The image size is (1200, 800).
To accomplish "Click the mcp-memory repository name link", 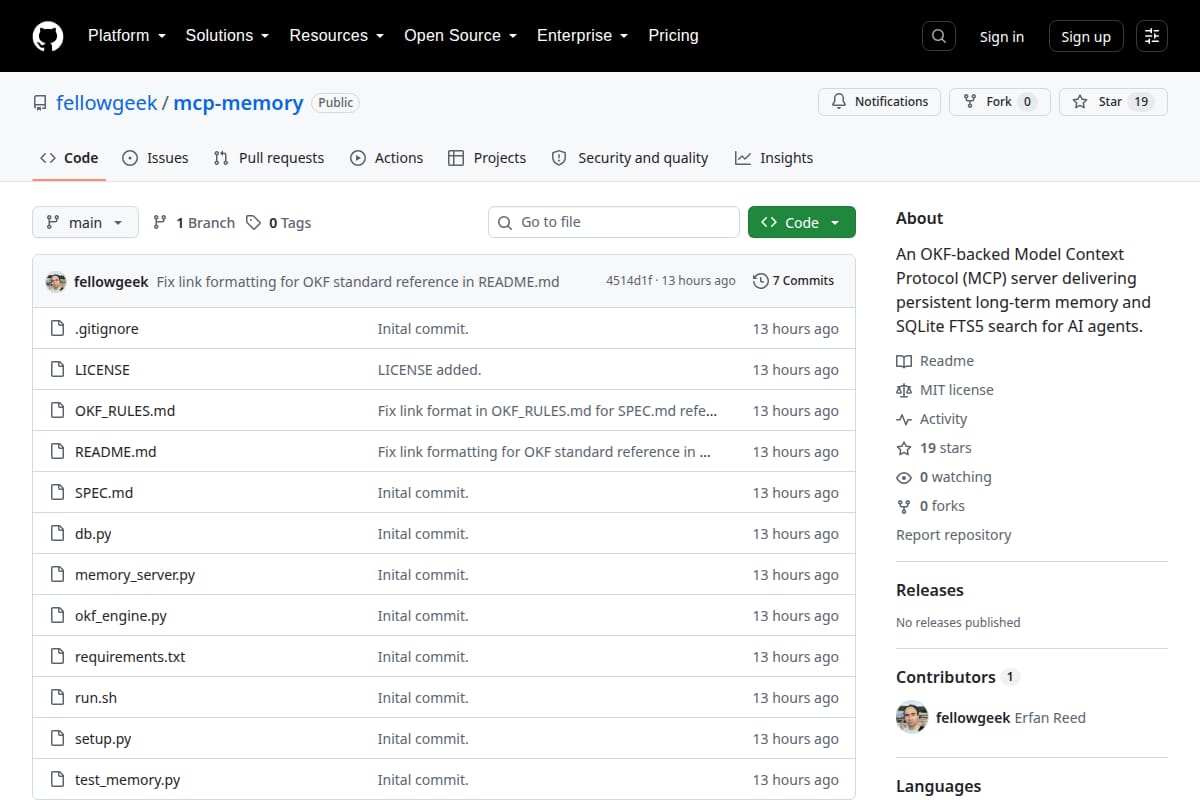I will point(238,103).
